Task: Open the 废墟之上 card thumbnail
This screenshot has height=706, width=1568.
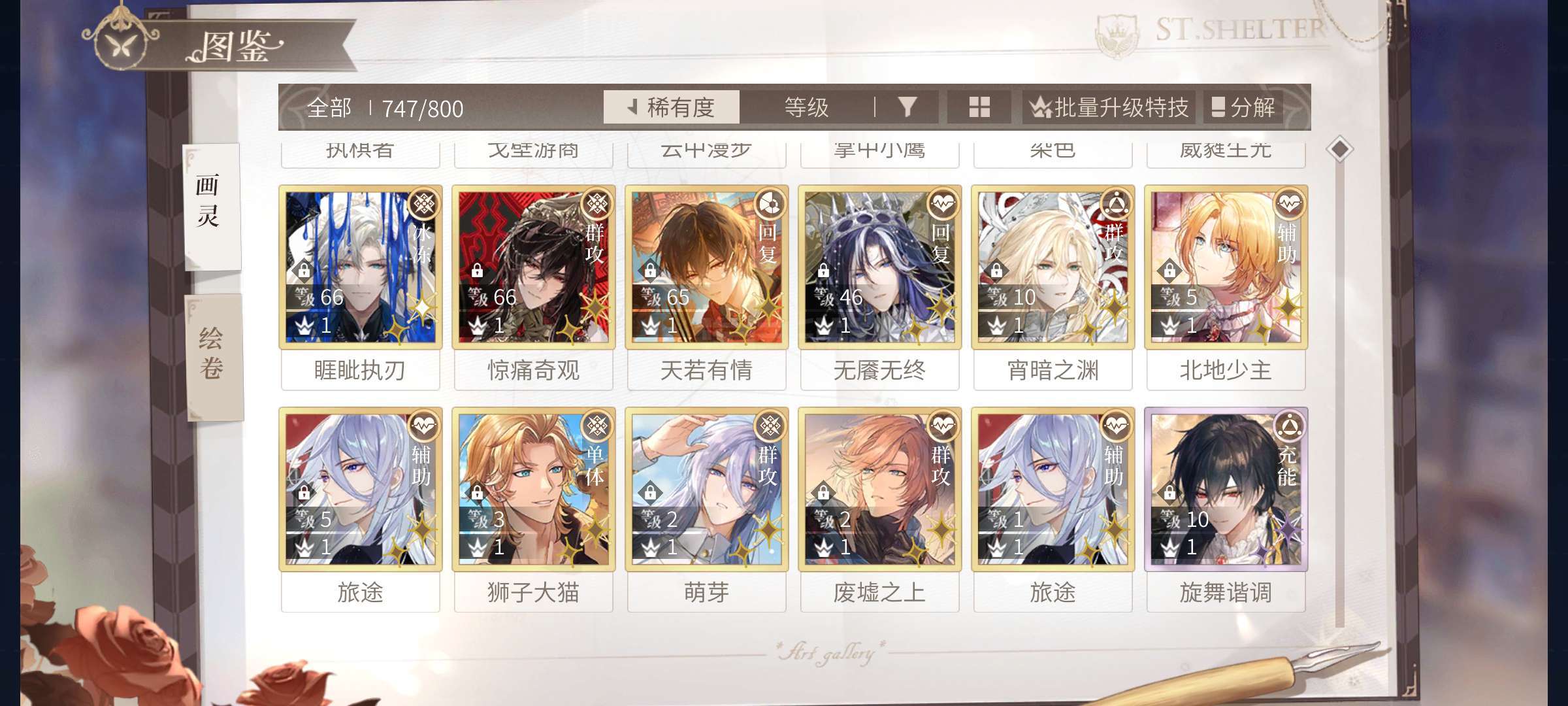Action: [879, 489]
